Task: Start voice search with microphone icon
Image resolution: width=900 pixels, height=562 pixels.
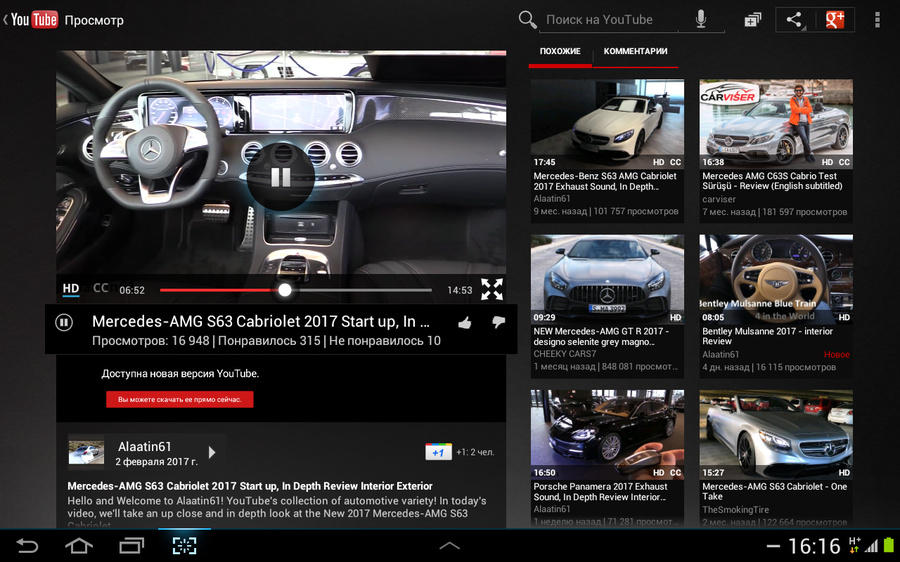Action: click(701, 20)
